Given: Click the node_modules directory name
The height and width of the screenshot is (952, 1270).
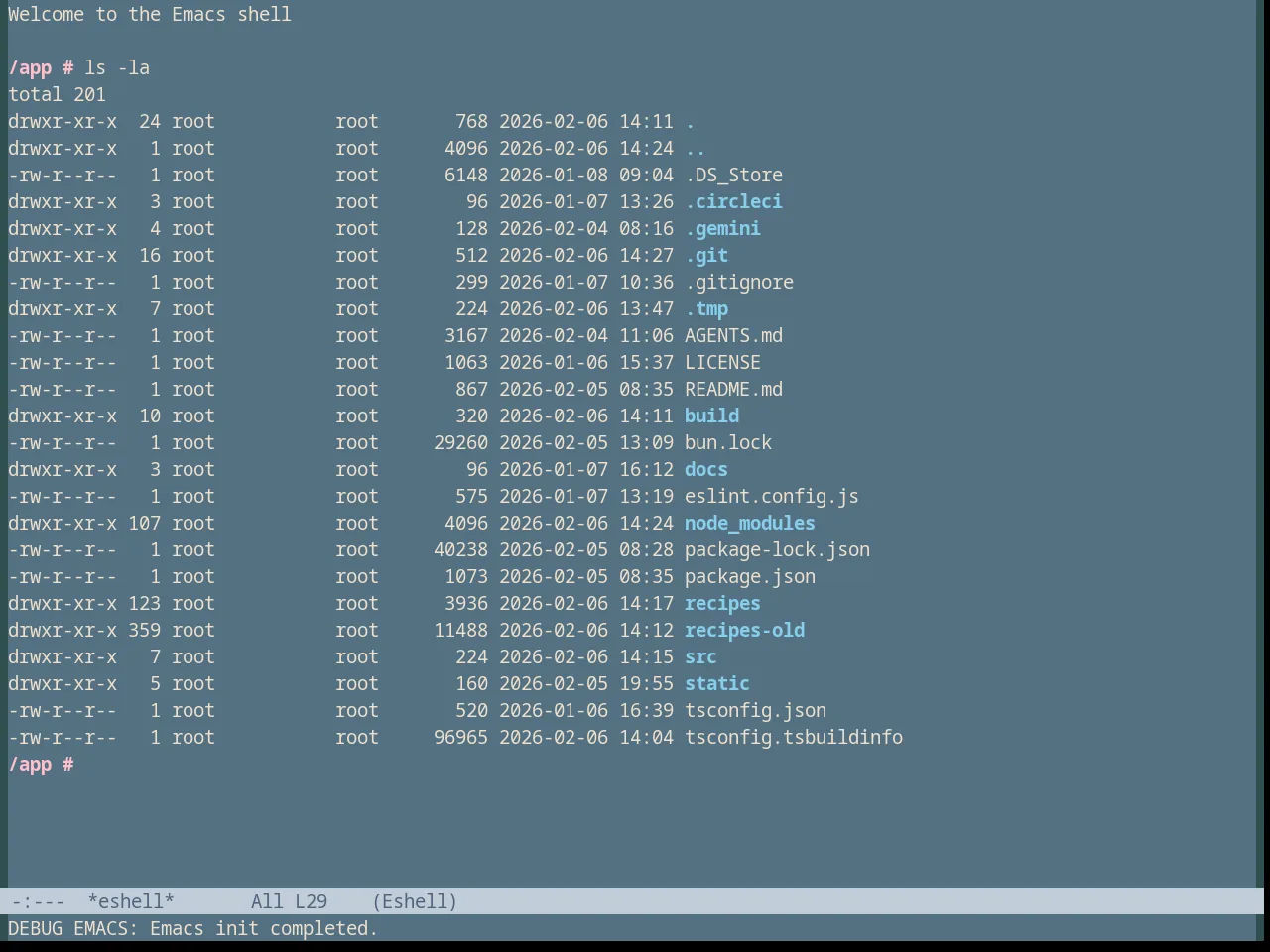Looking at the screenshot, I should [750, 523].
